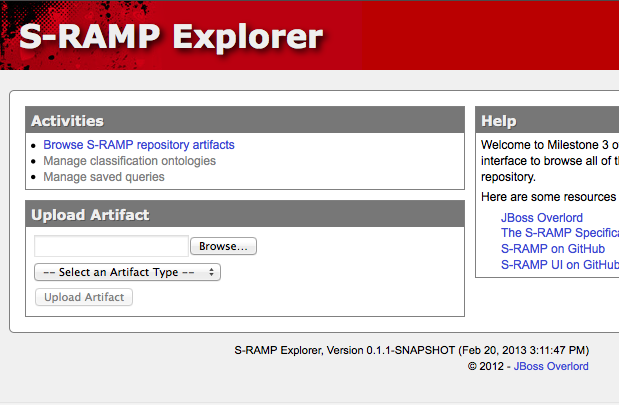
Task: Click the Upload Artifact button
Action: point(84,297)
